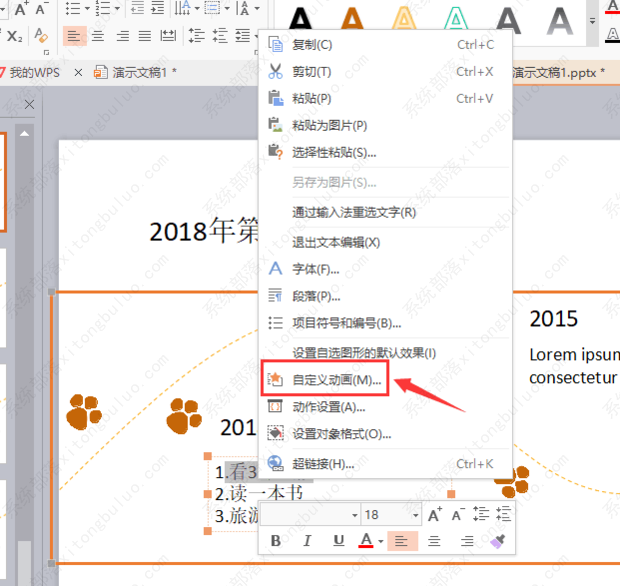This screenshot has width=620, height=586.
Task: Open 动作设置(A)... from context menu
Action: (x=386, y=407)
